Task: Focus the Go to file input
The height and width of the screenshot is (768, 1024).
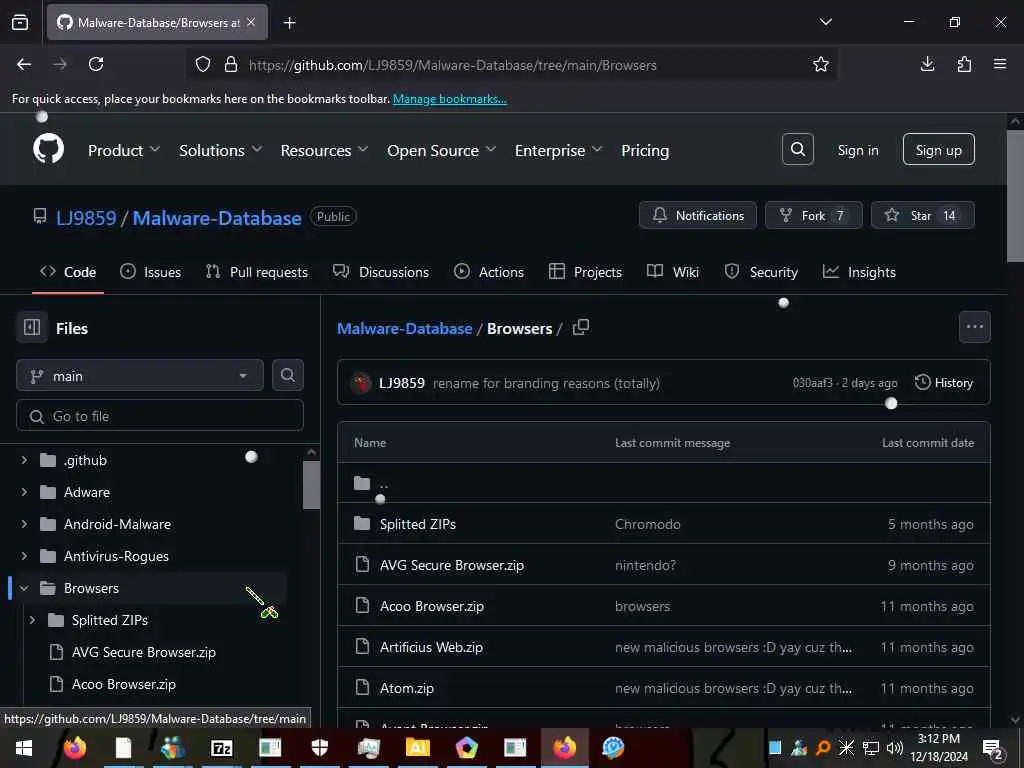Action: pyautogui.click(x=160, y=415)
